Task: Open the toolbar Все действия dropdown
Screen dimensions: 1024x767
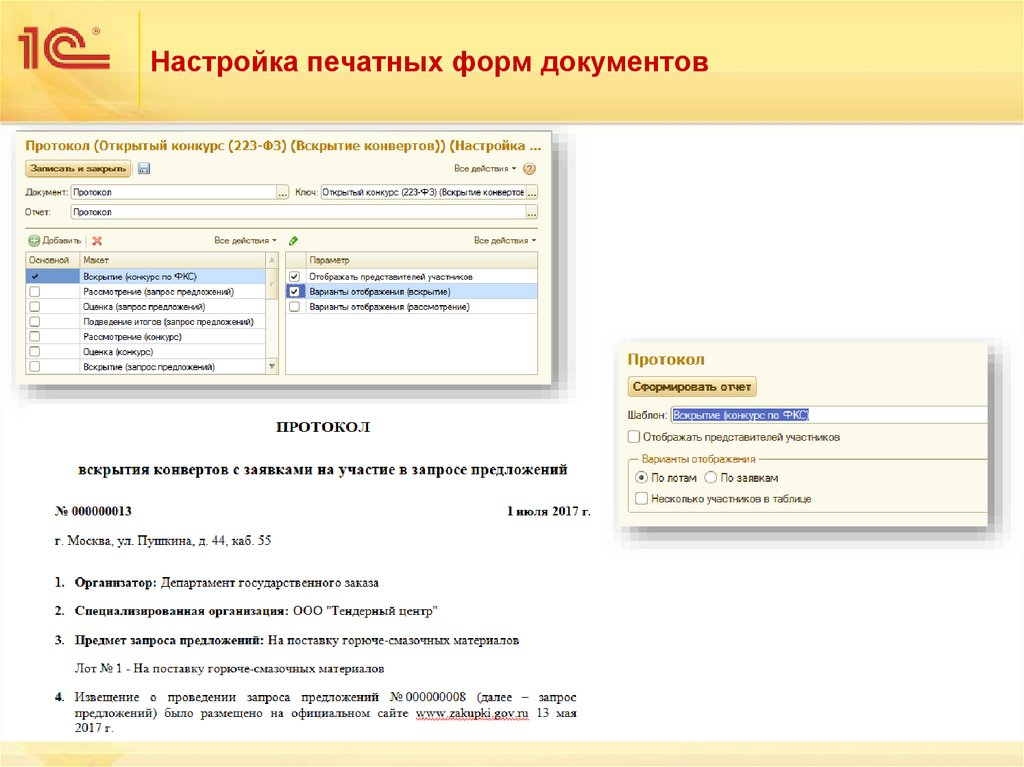Action: coord(481,167)
